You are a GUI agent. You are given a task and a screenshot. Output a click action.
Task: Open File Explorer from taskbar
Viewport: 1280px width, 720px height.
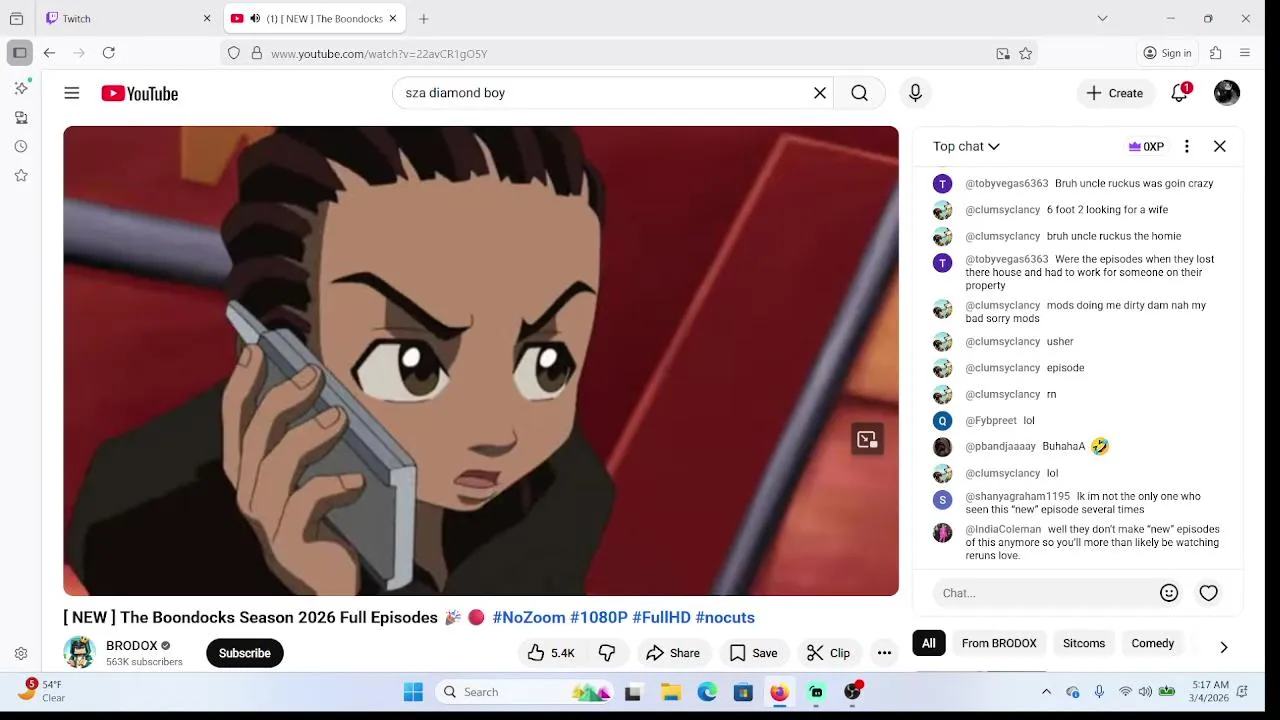pyautogui.click(x=671, y=692)
